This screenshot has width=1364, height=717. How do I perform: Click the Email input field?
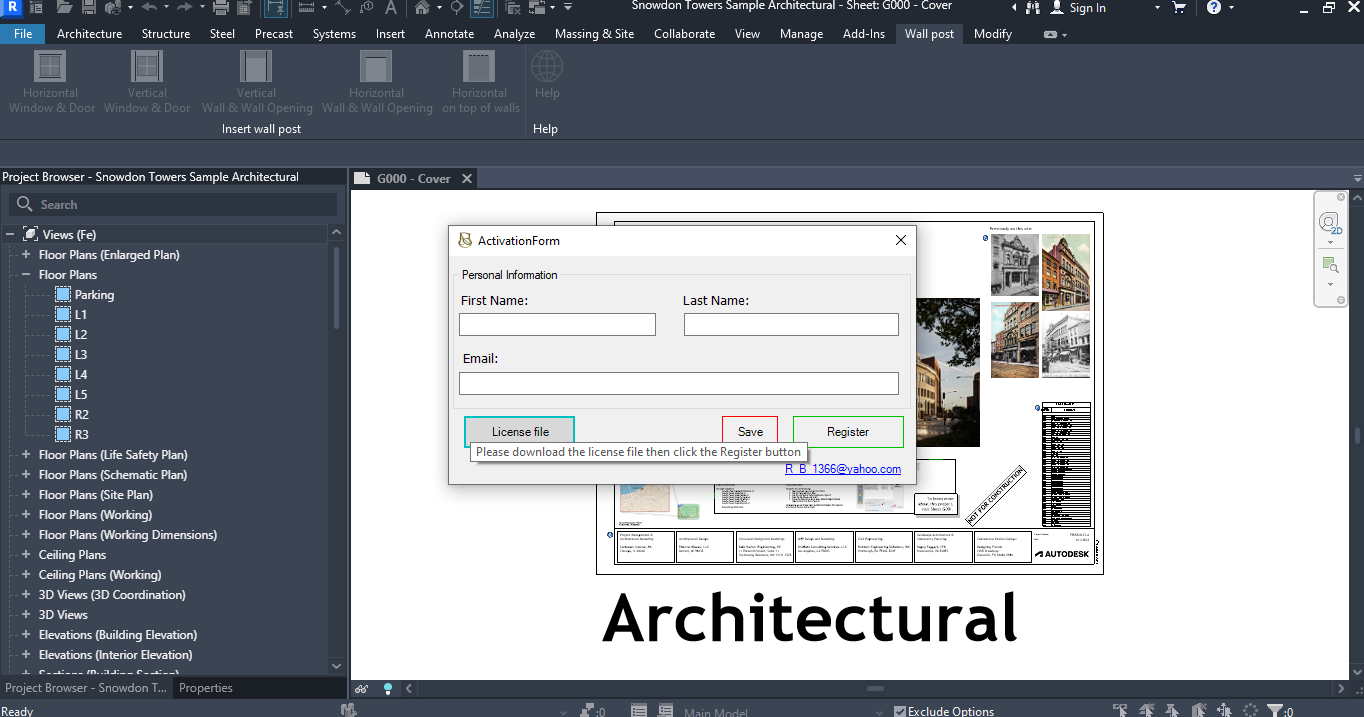coord(678,384)
